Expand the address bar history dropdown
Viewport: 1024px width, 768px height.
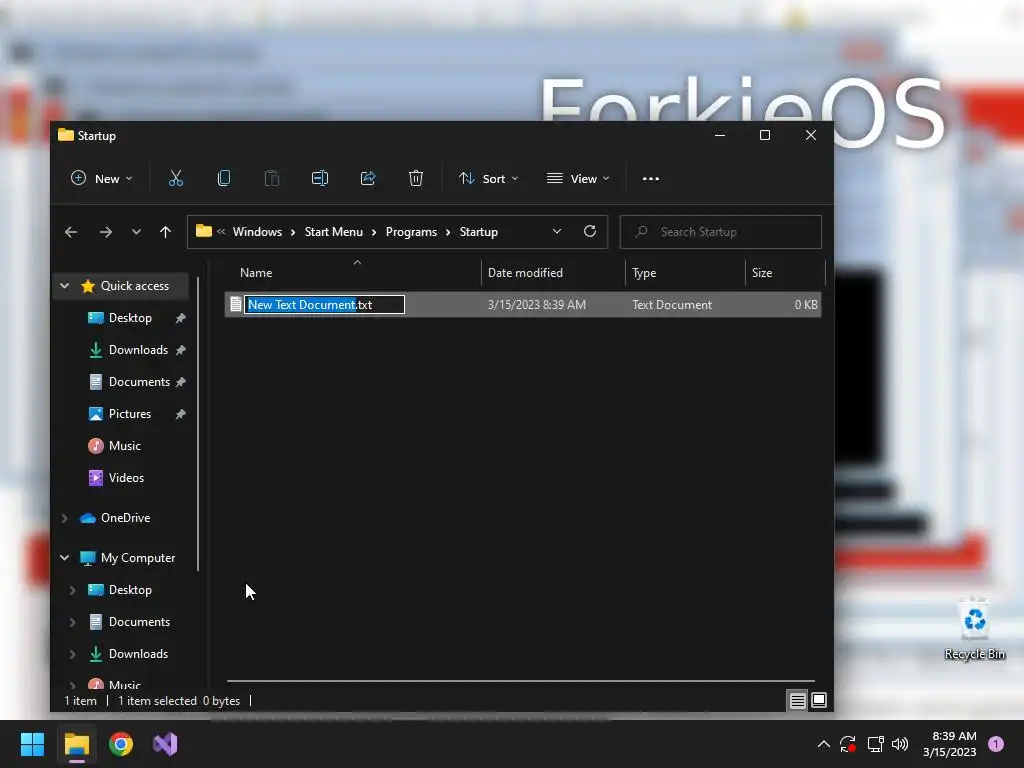coord(557,231)
